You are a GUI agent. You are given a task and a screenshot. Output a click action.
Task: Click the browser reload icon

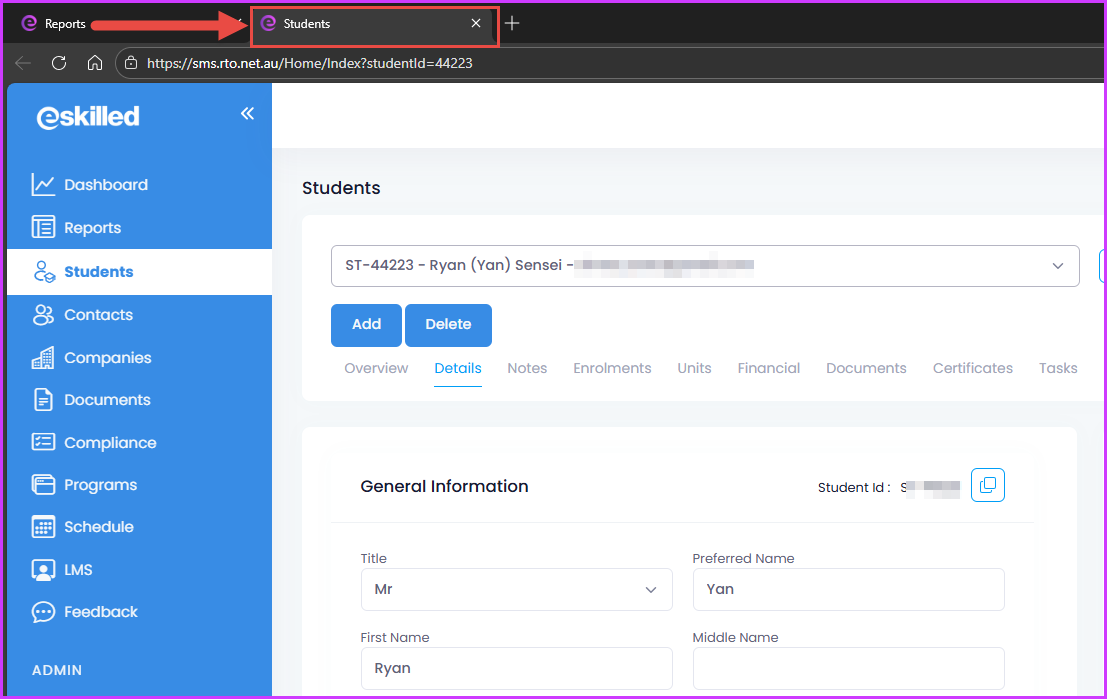click(59, 63)
